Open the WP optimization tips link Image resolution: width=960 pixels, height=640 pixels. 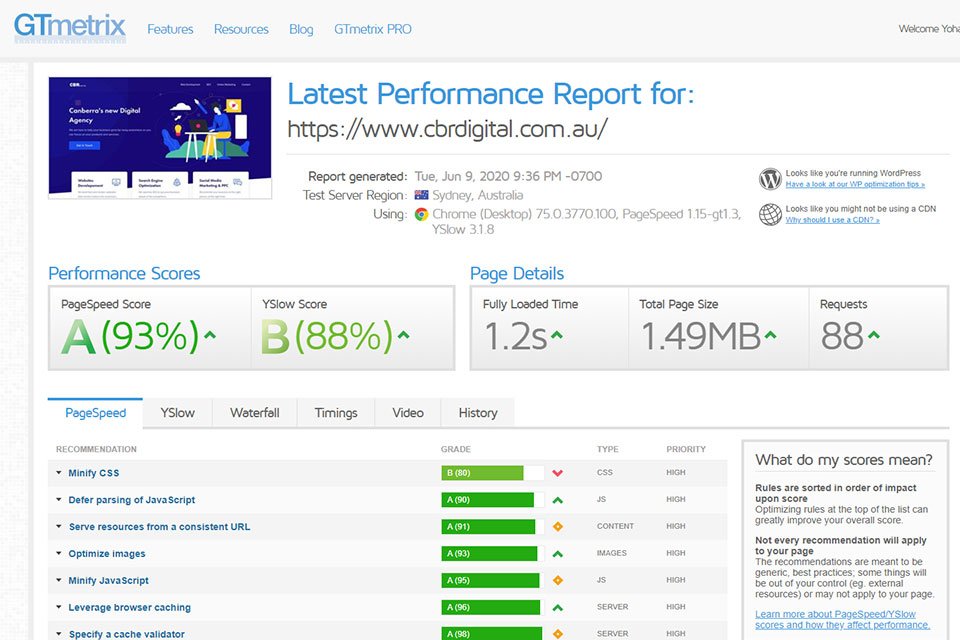854,185
